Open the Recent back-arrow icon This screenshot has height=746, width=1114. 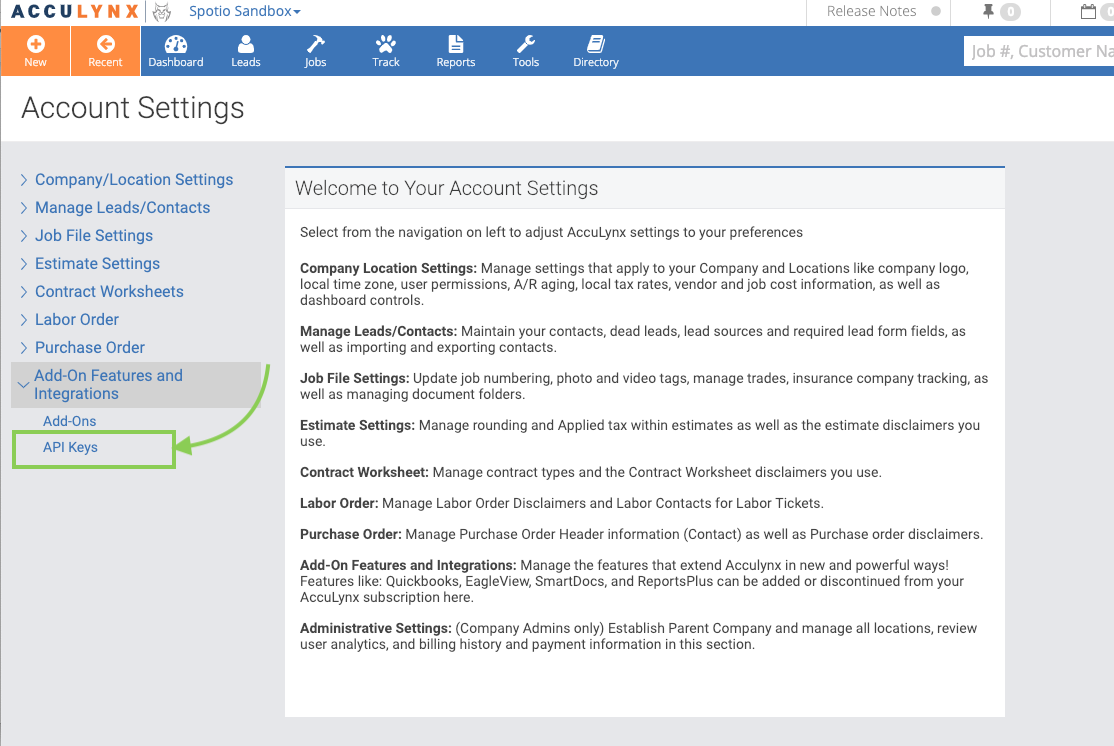pyautogui.click(x=105, y=44)
